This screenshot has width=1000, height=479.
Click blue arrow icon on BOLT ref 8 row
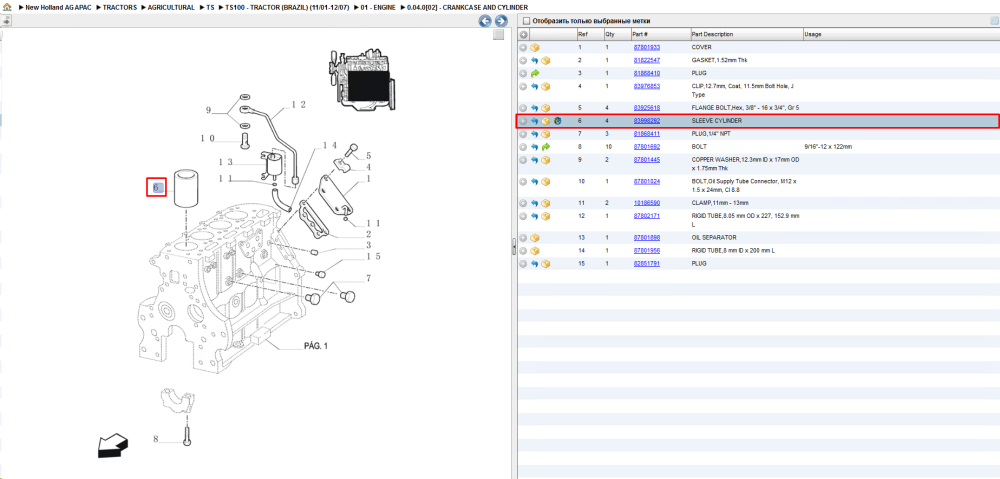(534, 147)
